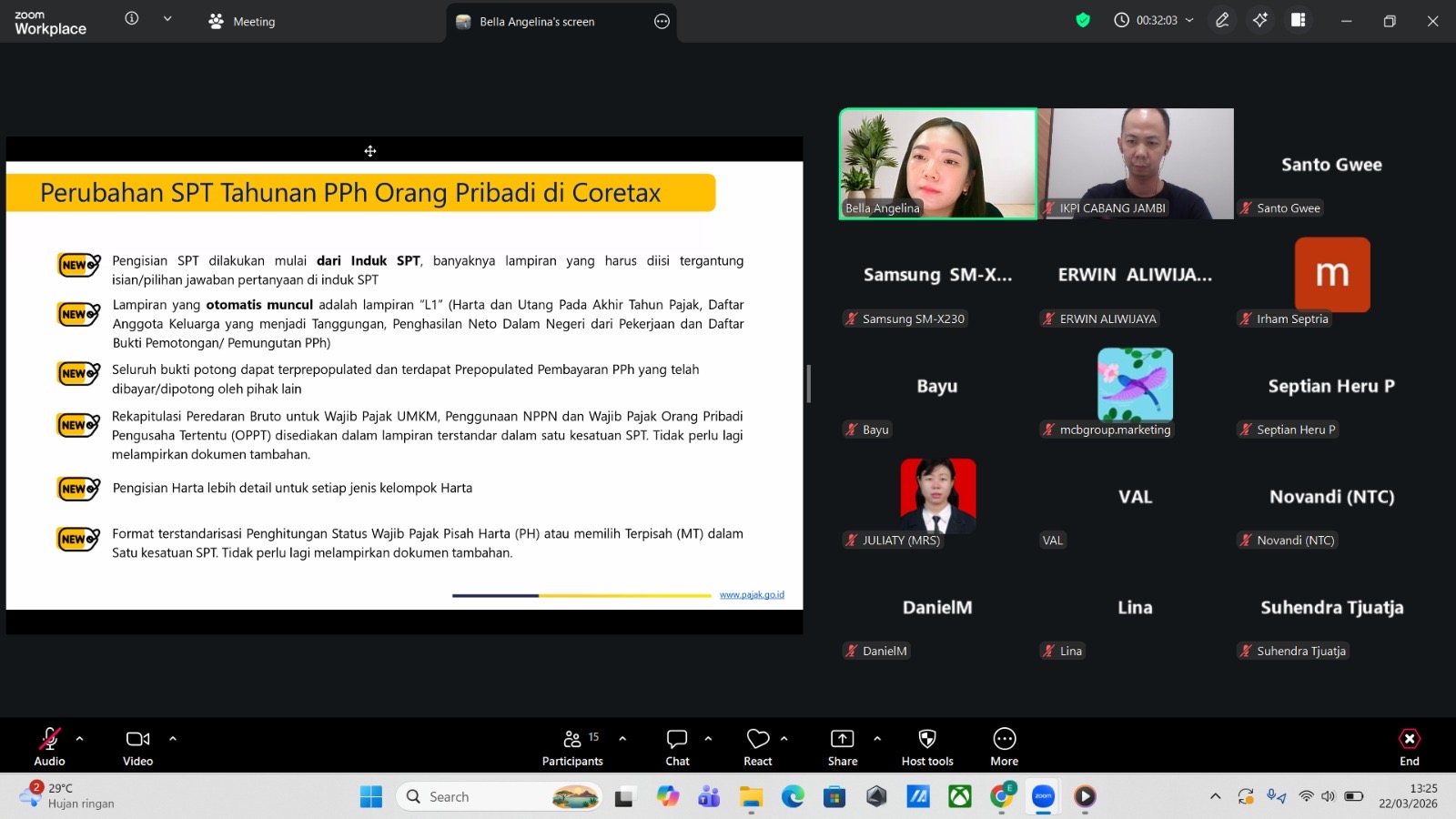
Task: Change the gallery view layout
Action: (x=1299, y=19)
